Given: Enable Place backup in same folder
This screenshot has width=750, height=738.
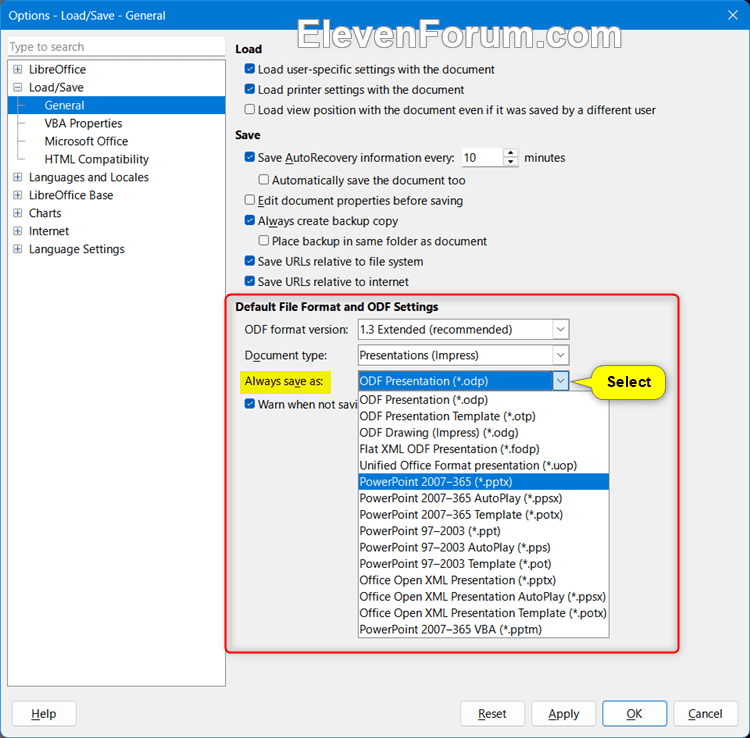Looking at the screenshot, I should pyautogui.click(x=264, y=241).
